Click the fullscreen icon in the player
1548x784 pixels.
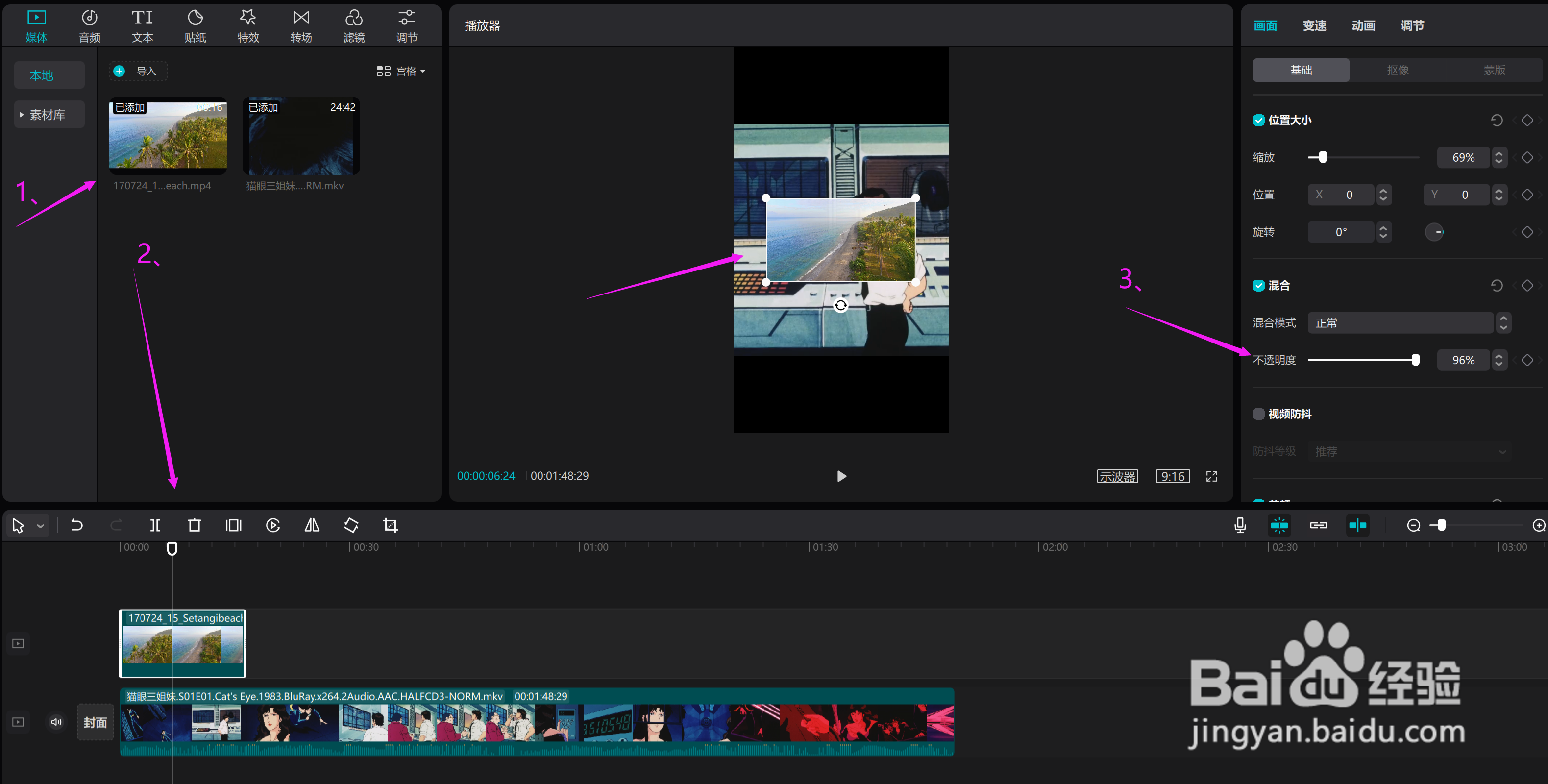[x=1211, y=476]
